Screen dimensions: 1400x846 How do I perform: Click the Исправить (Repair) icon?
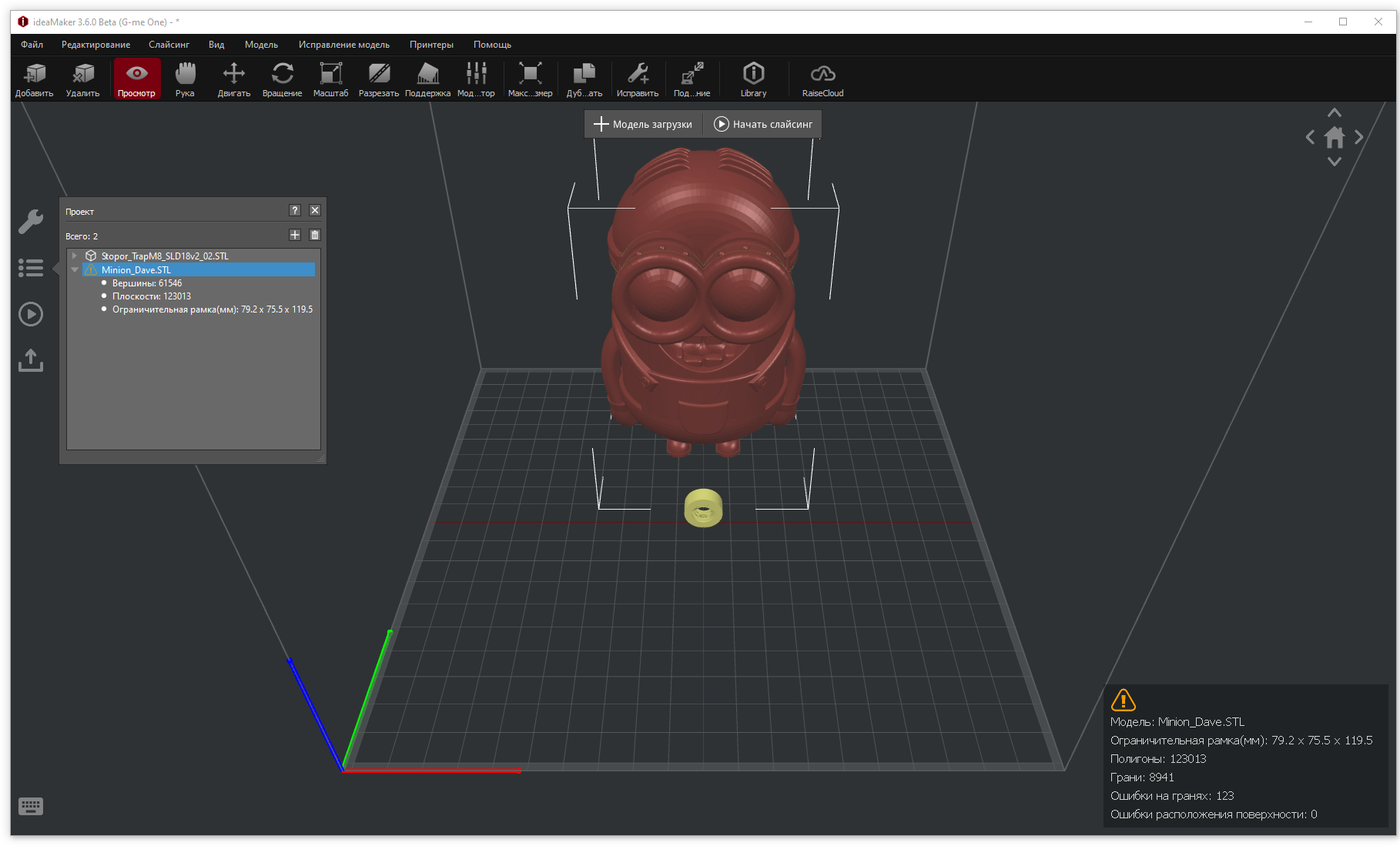(x=638, y=79)
